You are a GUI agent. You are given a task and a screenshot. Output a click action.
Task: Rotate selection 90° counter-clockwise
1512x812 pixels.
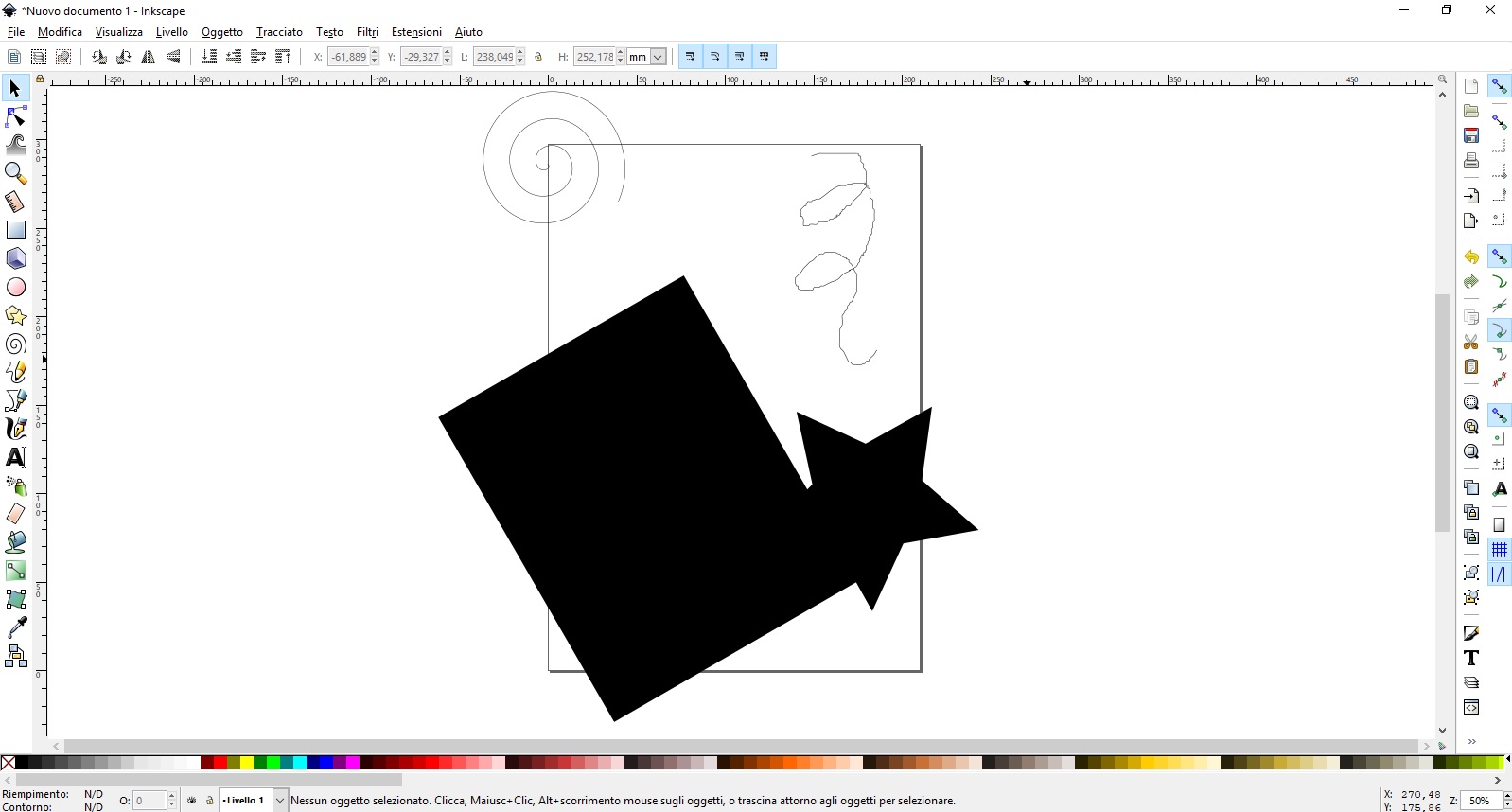99,57
